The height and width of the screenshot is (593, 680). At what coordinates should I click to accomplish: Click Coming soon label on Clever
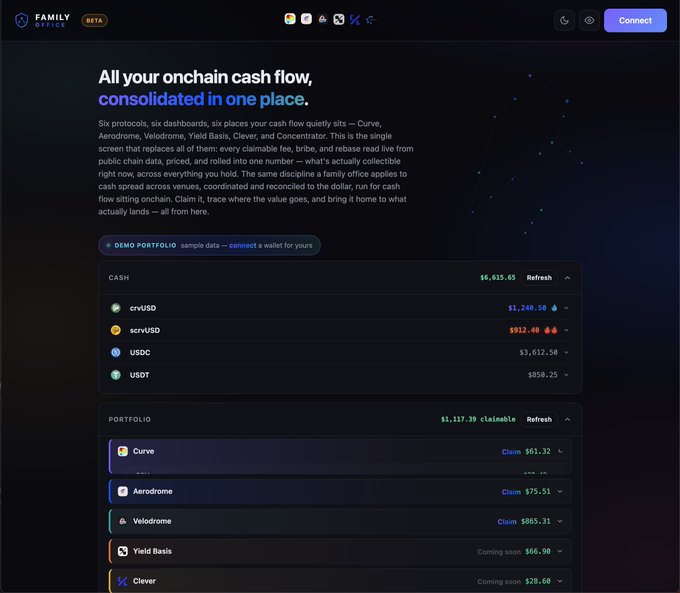tap(499, 581)
